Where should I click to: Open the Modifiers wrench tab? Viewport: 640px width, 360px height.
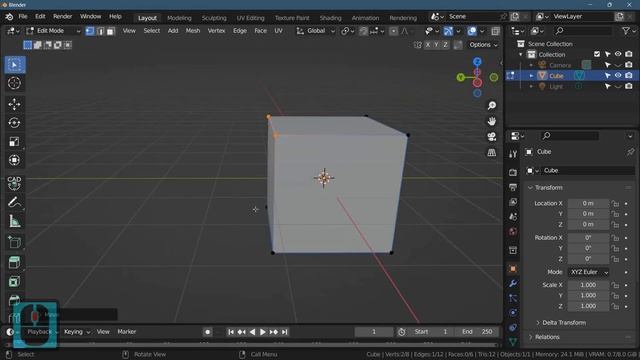pyautogui.click(x=513, y=283)
